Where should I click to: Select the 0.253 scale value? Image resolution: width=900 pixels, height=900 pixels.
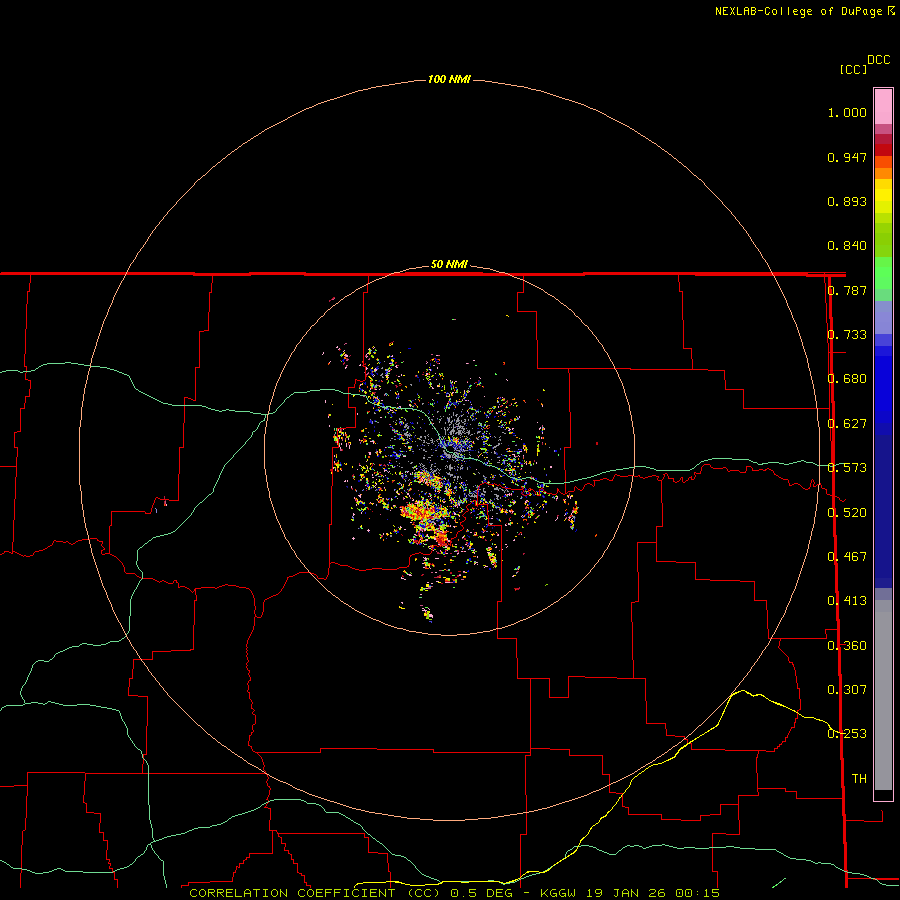tap(847, 734)
